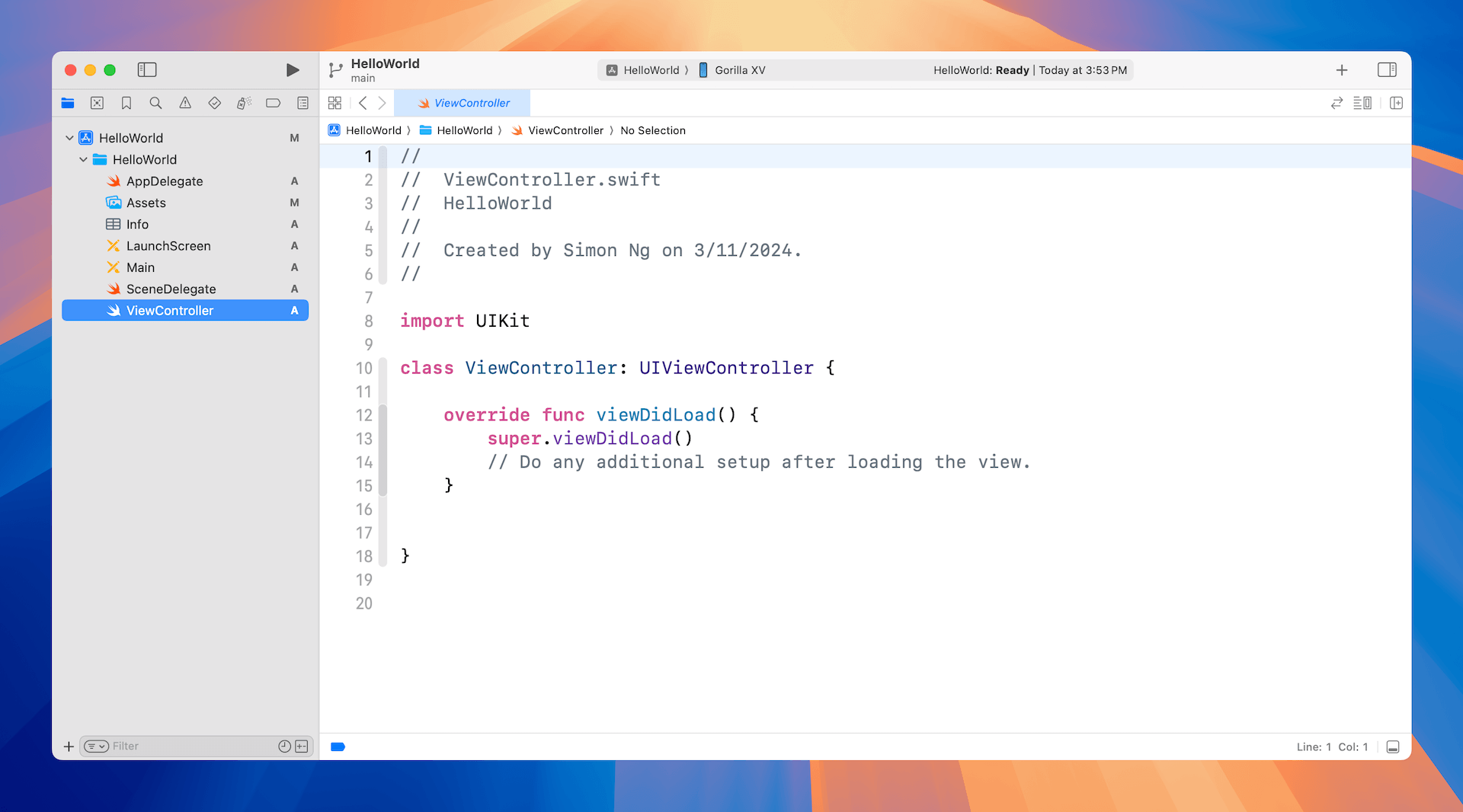Open the Test navigator

tap(214, 103)
